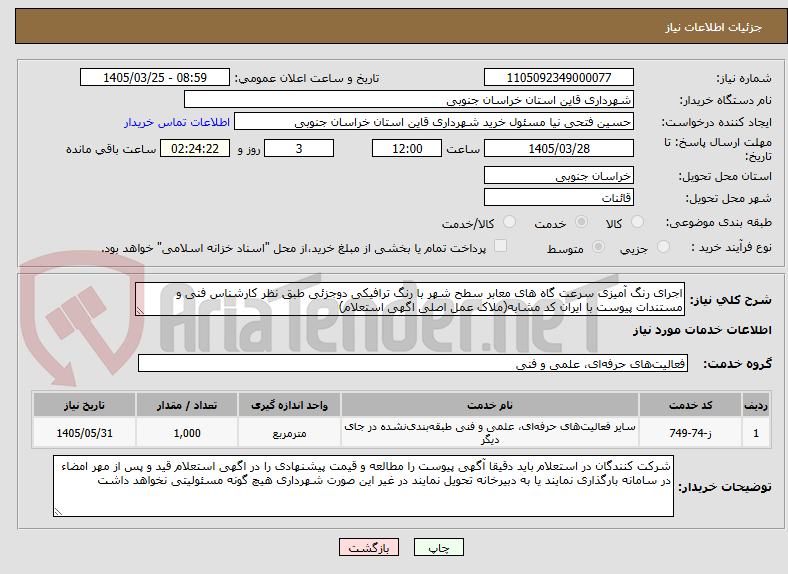
Task: Click the announcement date field 1405/03/25 - 08:59
Action: point(155,77)
